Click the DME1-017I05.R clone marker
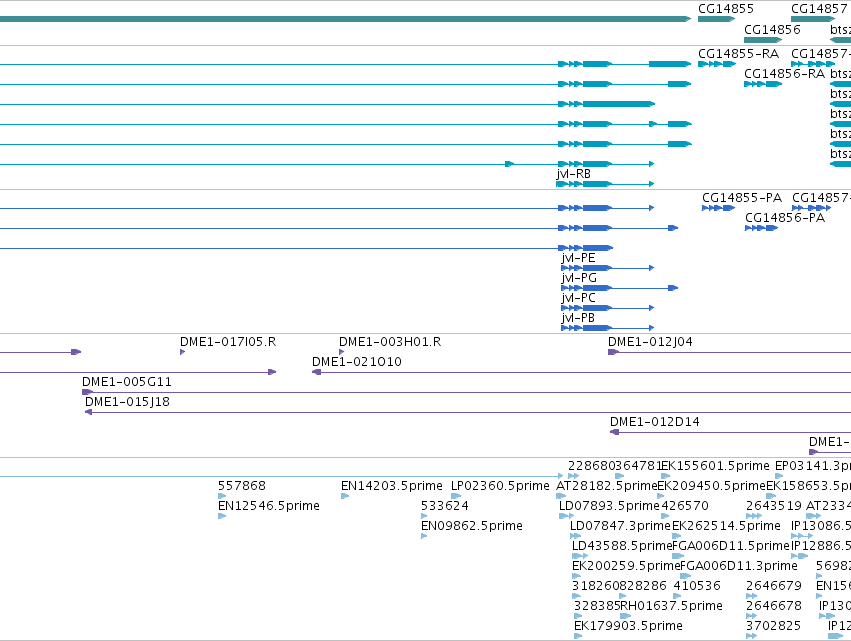This screenshot has width=851, height=641. [182, 352]
